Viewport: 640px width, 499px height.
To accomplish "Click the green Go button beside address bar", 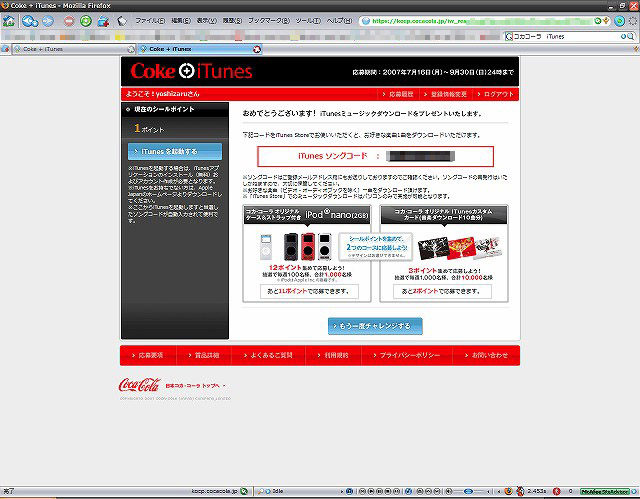I will 620,21.
